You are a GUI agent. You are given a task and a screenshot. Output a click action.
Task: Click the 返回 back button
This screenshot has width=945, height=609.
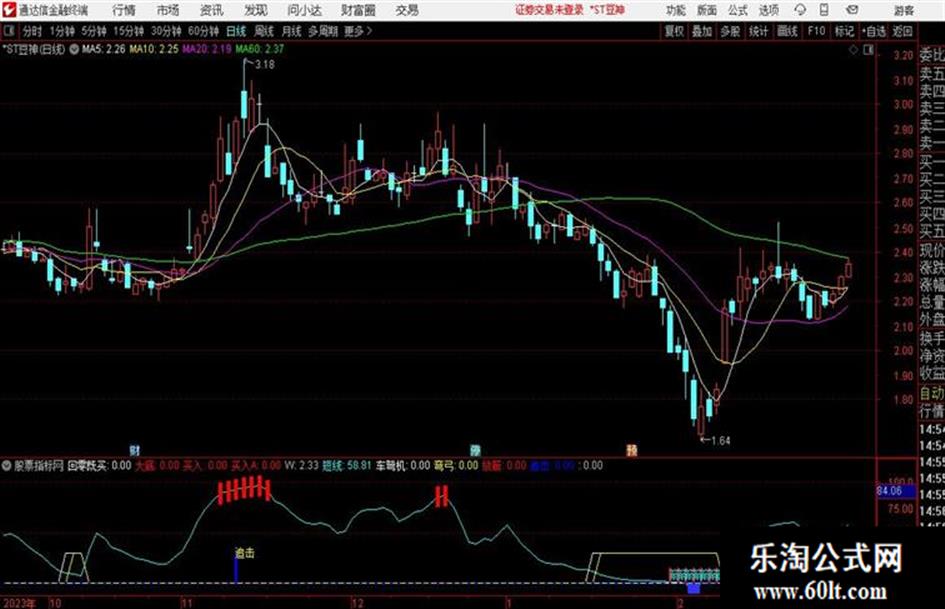[902, 31]
